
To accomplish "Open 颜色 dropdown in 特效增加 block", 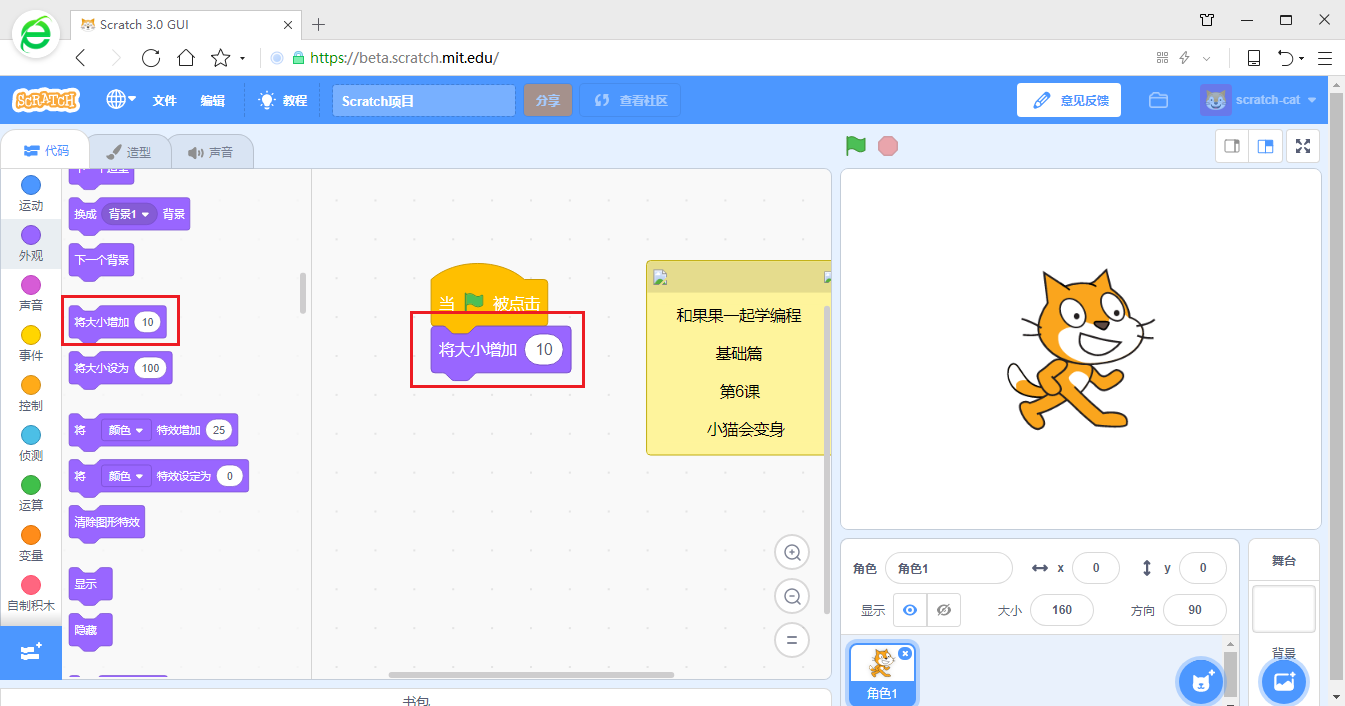I will (126, 430).
